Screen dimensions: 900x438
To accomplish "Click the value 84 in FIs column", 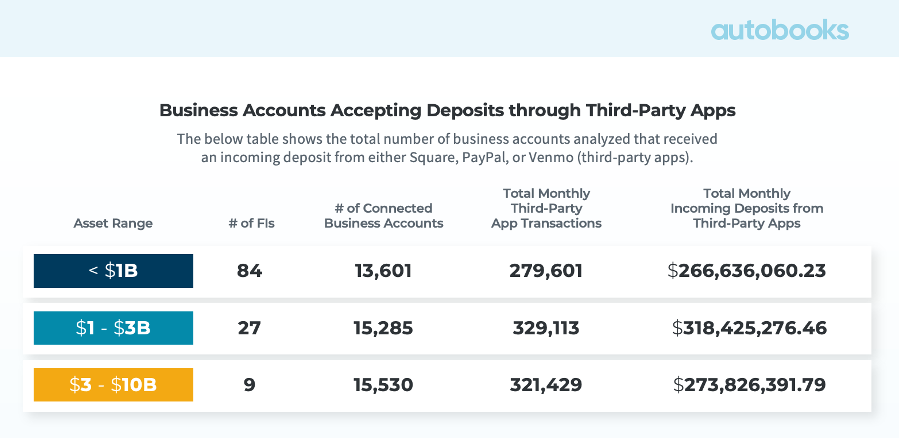I will pyautogui.click(x=249, y=271).
